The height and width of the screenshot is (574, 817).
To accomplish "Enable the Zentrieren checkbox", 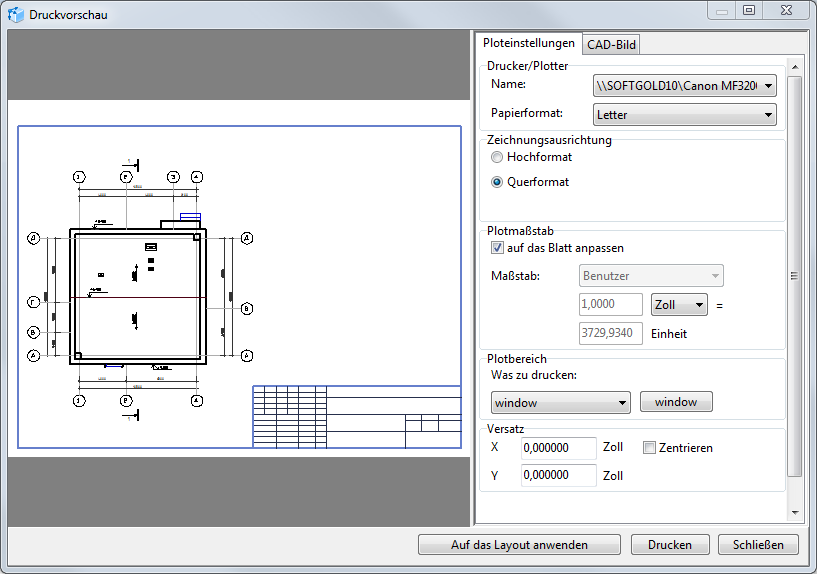I will pos(649,448).
